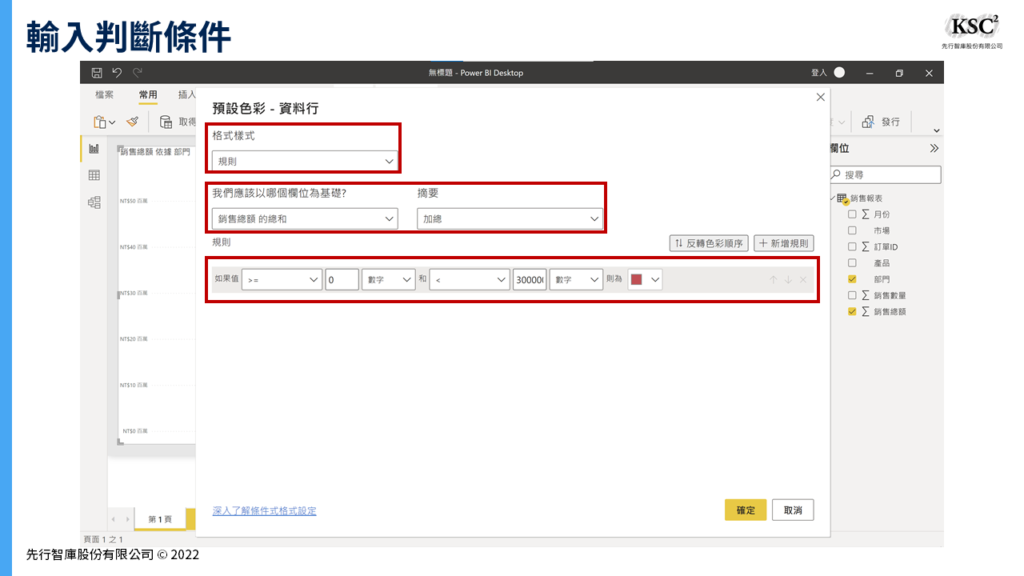Click the 登入 sign-in text
Viewport: 1024px width, 576px height.
[819, 72]
